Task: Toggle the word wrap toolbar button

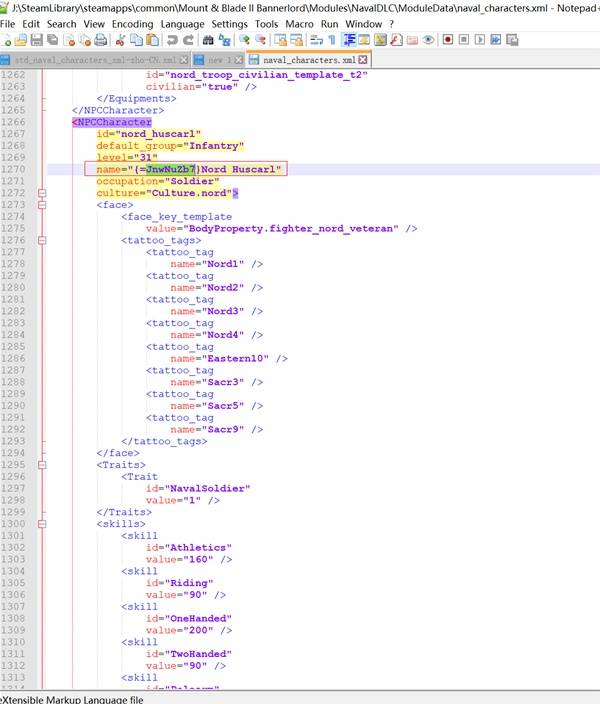Action: click(314, 40)
